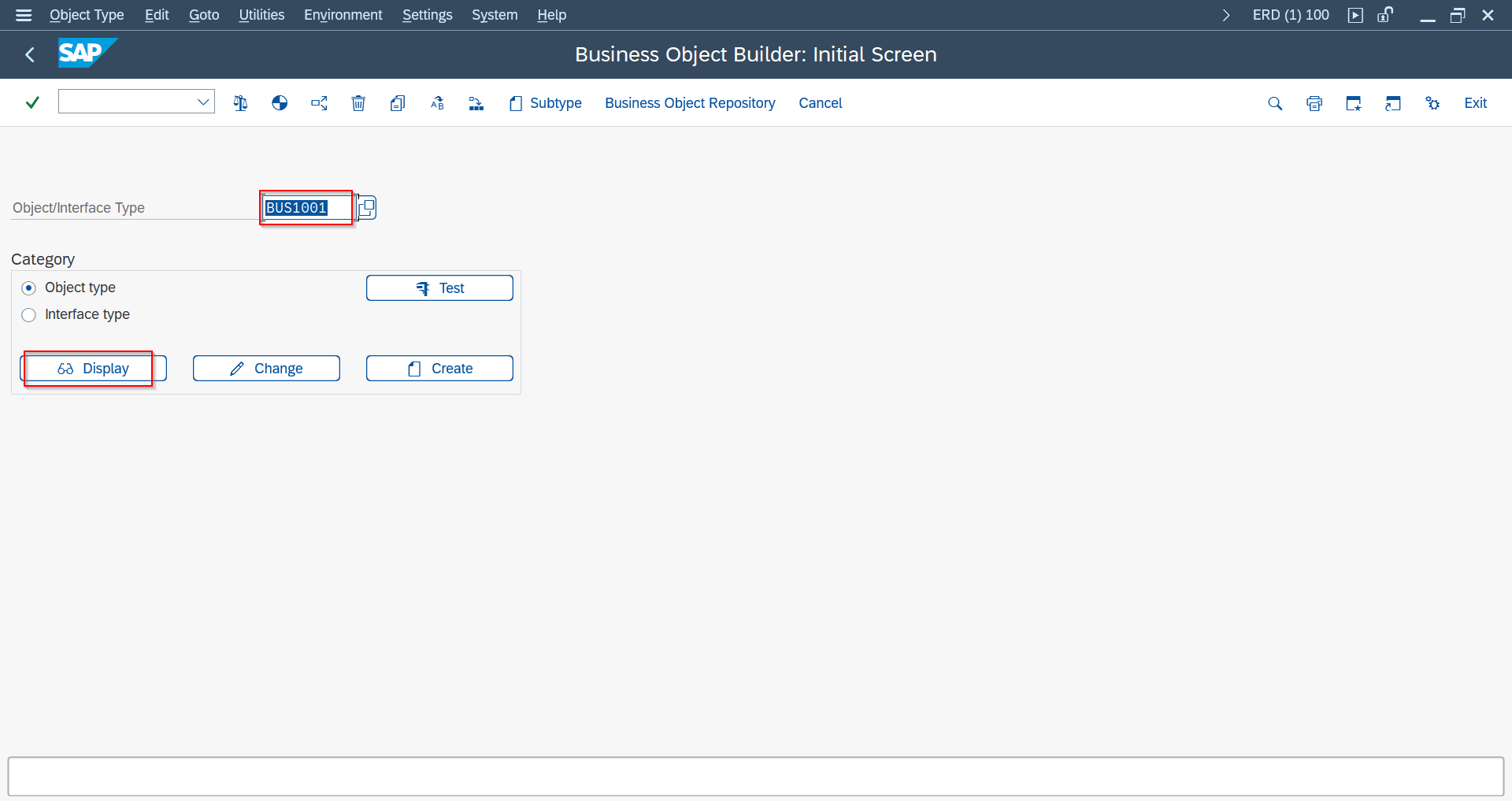Image resolution: width=1512 pixels, height=801 pixels.
Task: Expand the system info chevron near ERD
Action: pos(1226,15)
